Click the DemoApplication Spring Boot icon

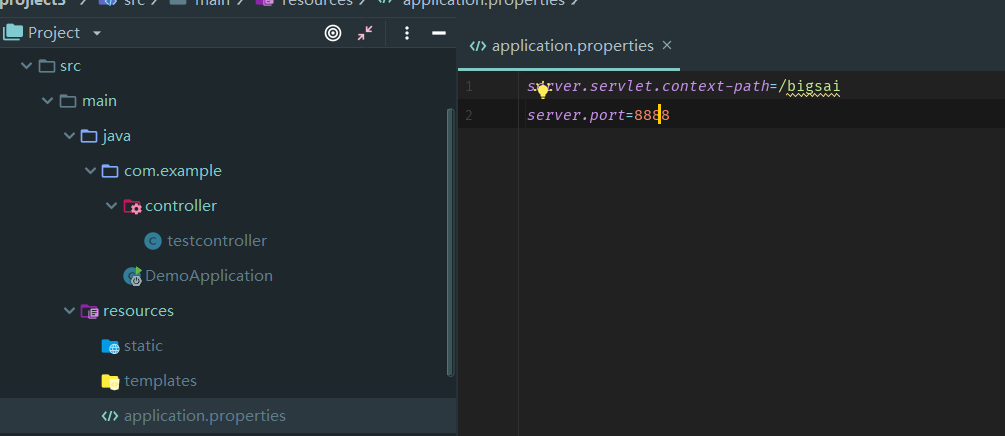click(132, 276)
